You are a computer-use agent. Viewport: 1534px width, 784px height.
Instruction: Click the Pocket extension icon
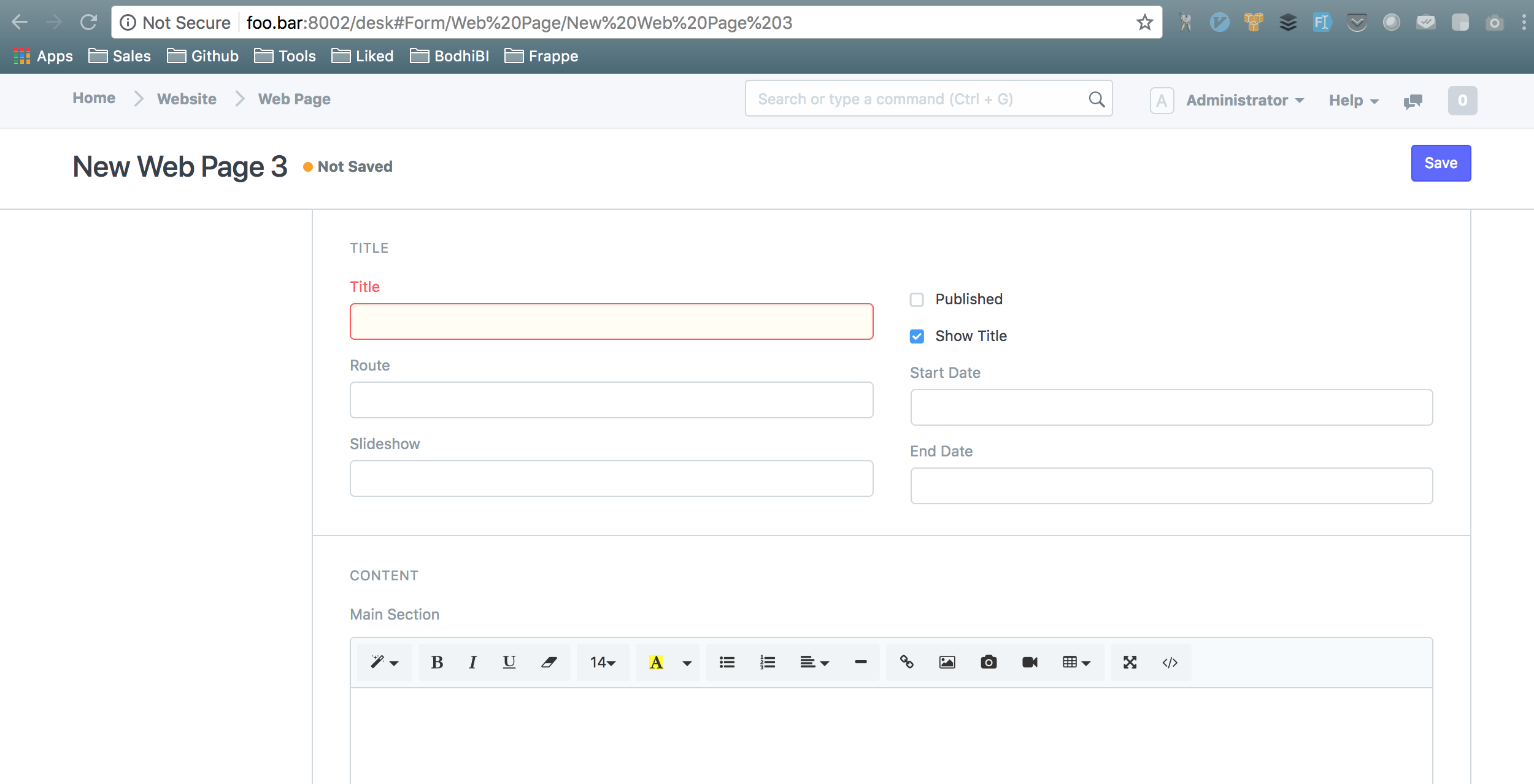(x=1357, y=23)
